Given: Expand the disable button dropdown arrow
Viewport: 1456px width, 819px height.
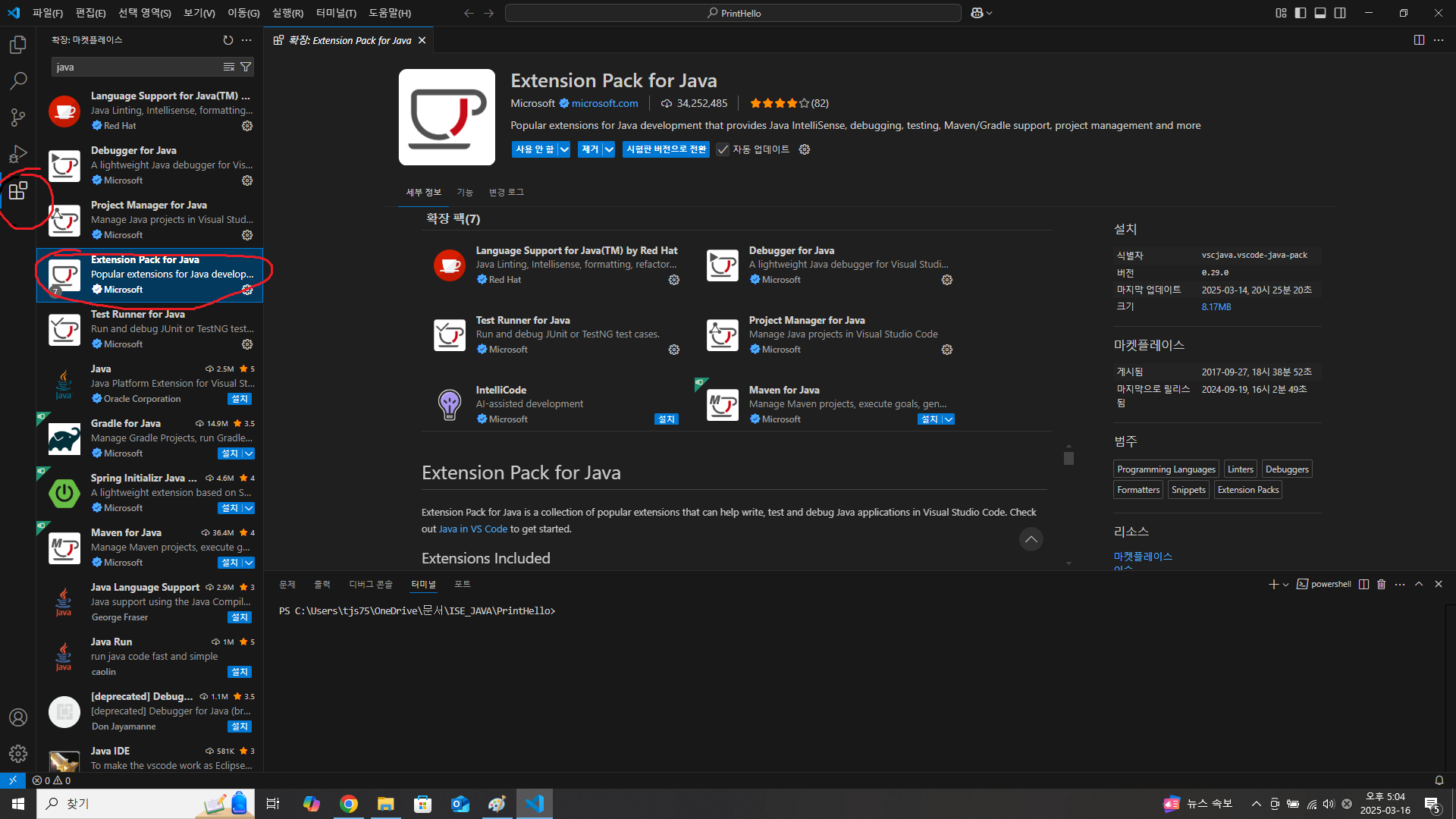Looking at the screenshot, I should click(x=564, y=149).
